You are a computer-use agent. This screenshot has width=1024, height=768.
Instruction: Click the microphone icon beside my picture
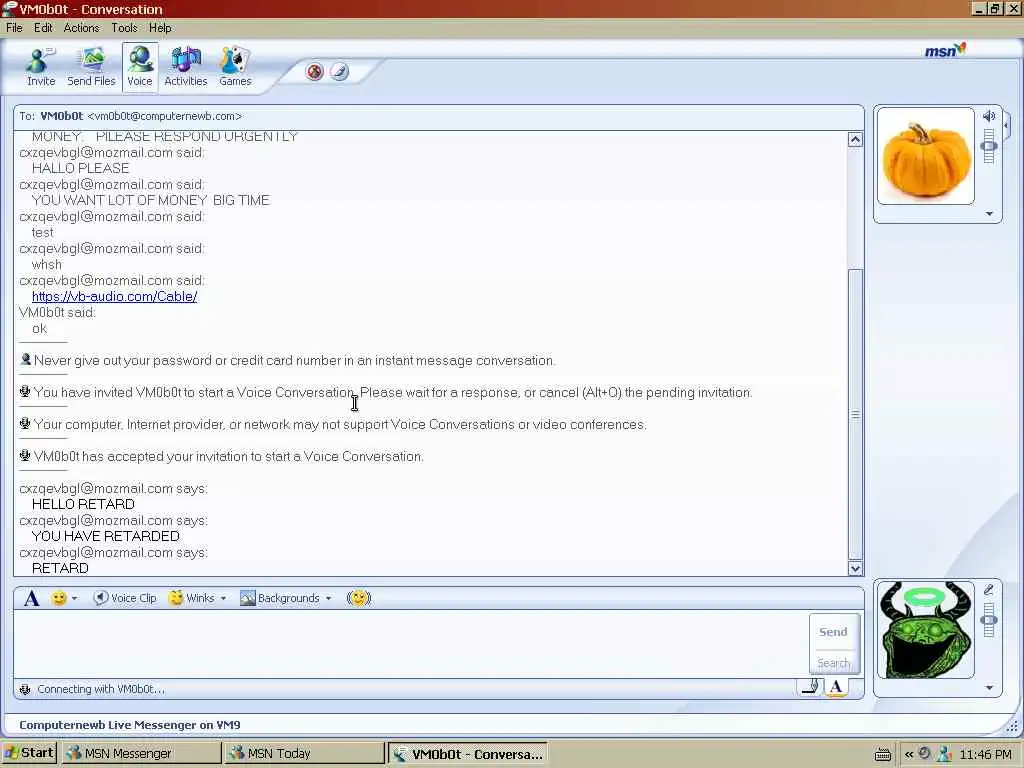click(989, 590)
